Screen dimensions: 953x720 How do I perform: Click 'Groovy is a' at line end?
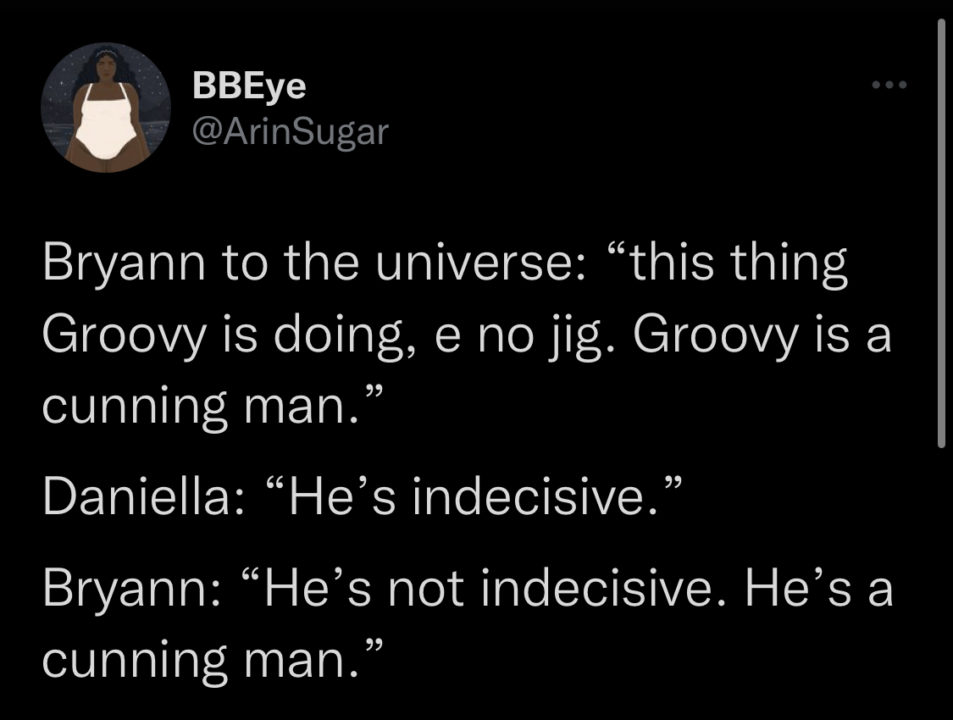pyautogui.click(x=763, y=336)
